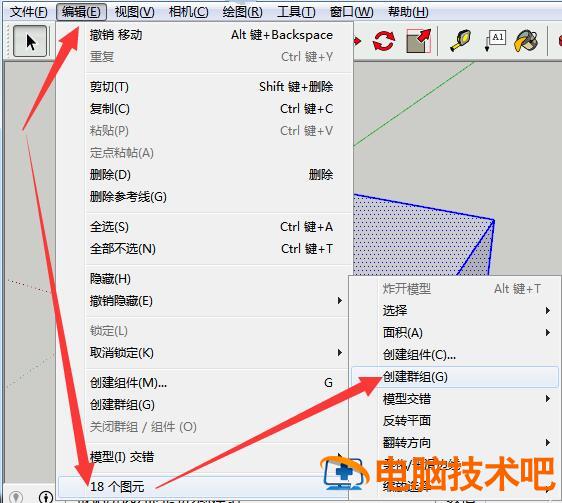This screenshot has height=503, width=562.
Task: Open the 文件(F) menu
Action: [28, 12]
